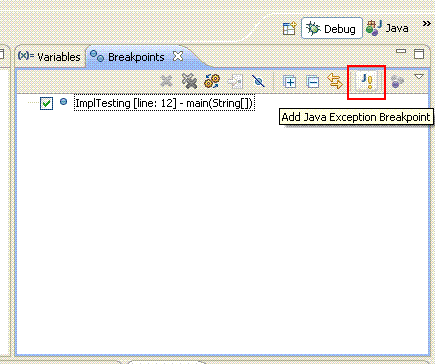435x364 pixels.
Task: Add a Java Exception Breakpoint
Action: click(367, 81)
